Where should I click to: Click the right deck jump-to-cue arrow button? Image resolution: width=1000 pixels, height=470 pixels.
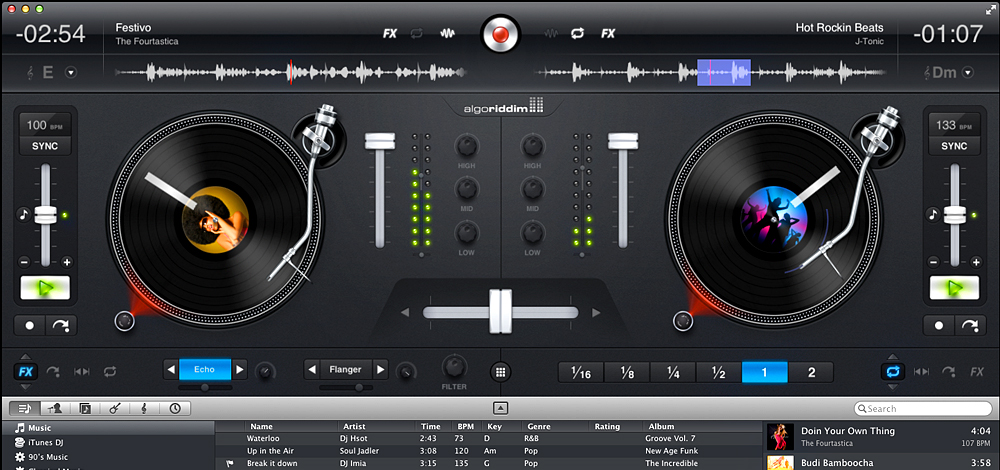click(969, 325)
